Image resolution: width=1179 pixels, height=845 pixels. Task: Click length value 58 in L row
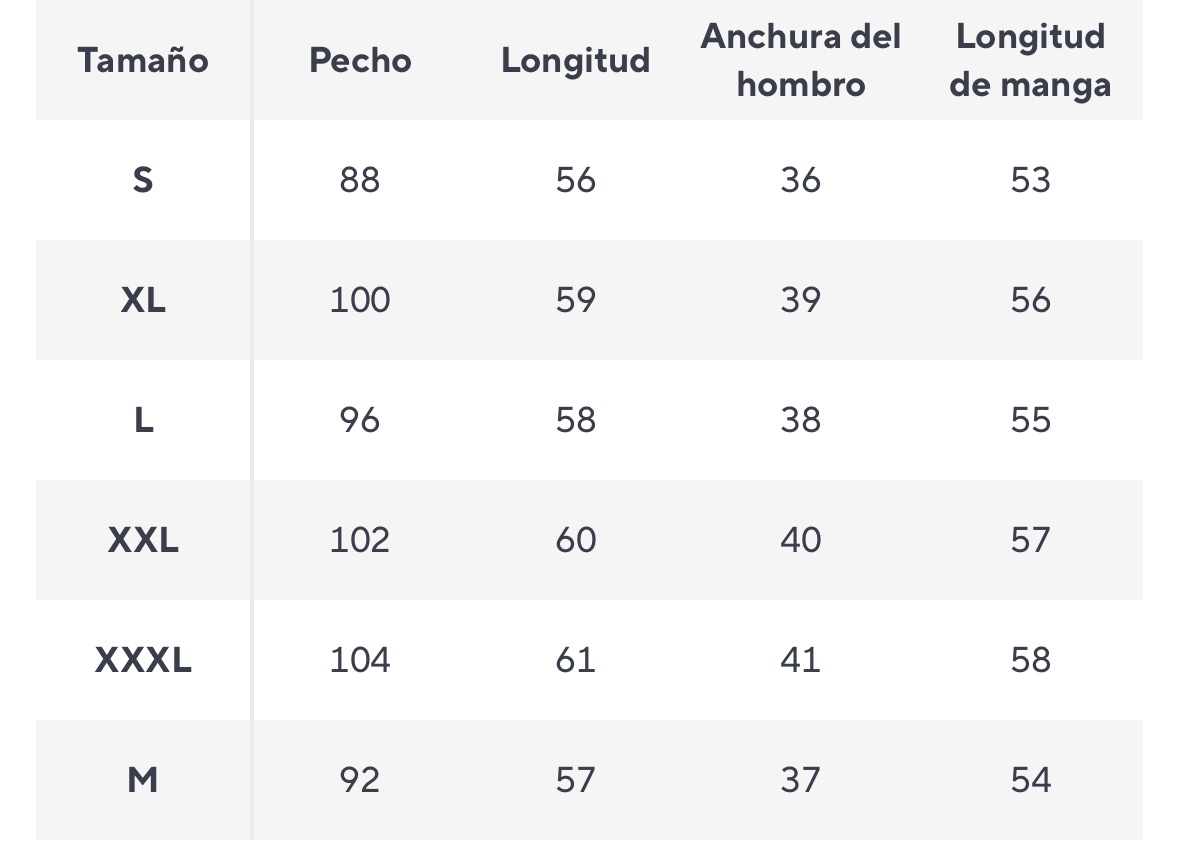point(575,420)
